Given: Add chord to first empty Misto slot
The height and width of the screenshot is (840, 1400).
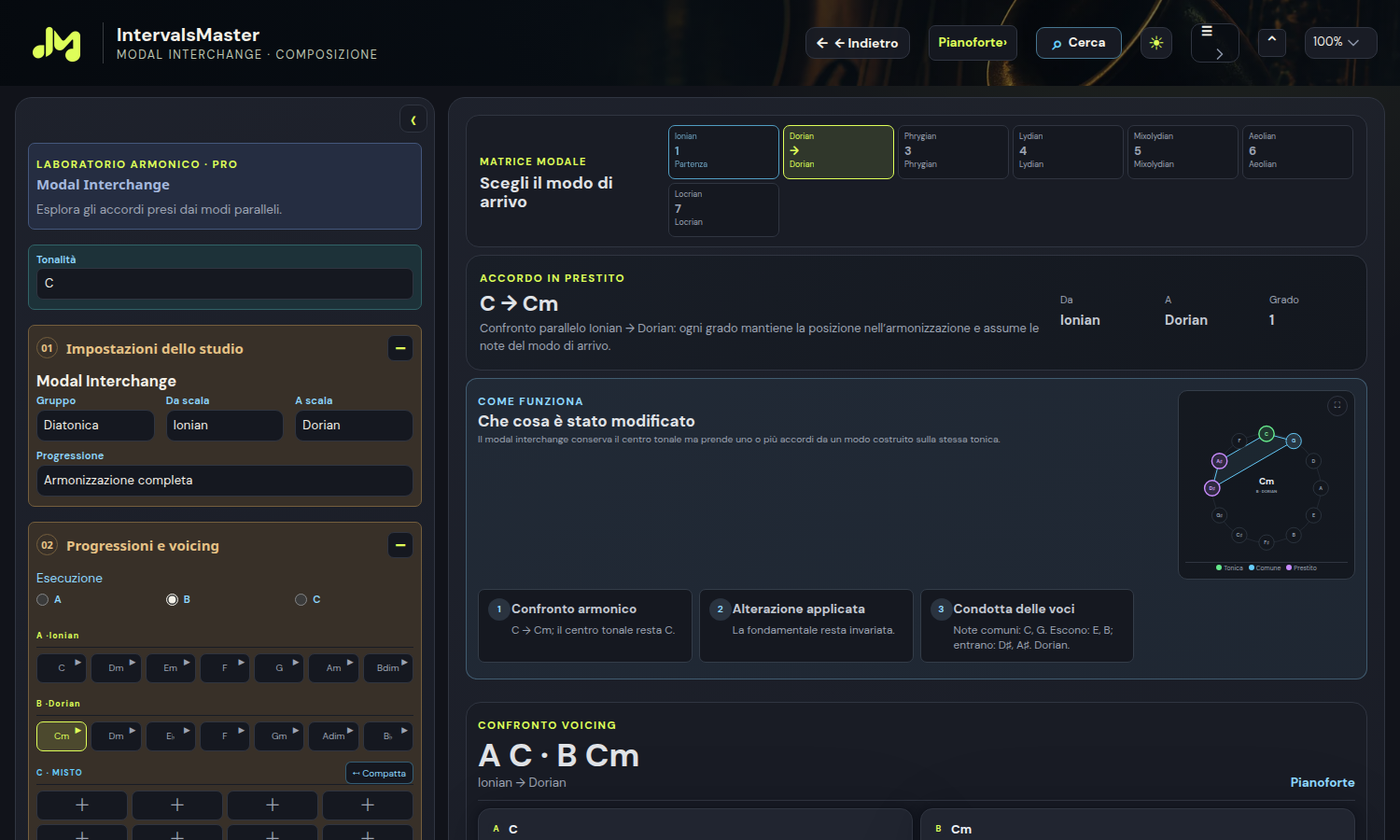Looking at the screenshot, I should 82,805.
